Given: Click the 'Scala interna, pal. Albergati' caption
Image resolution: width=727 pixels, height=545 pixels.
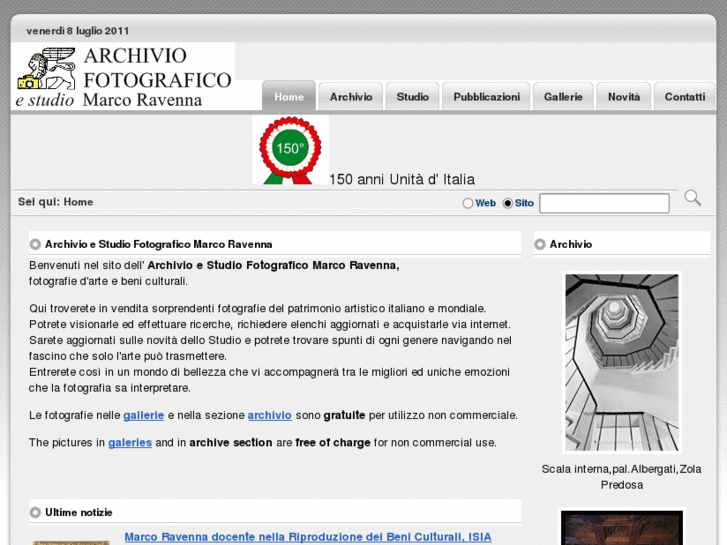Looking at the screenshot, I should tap(621, 477).
